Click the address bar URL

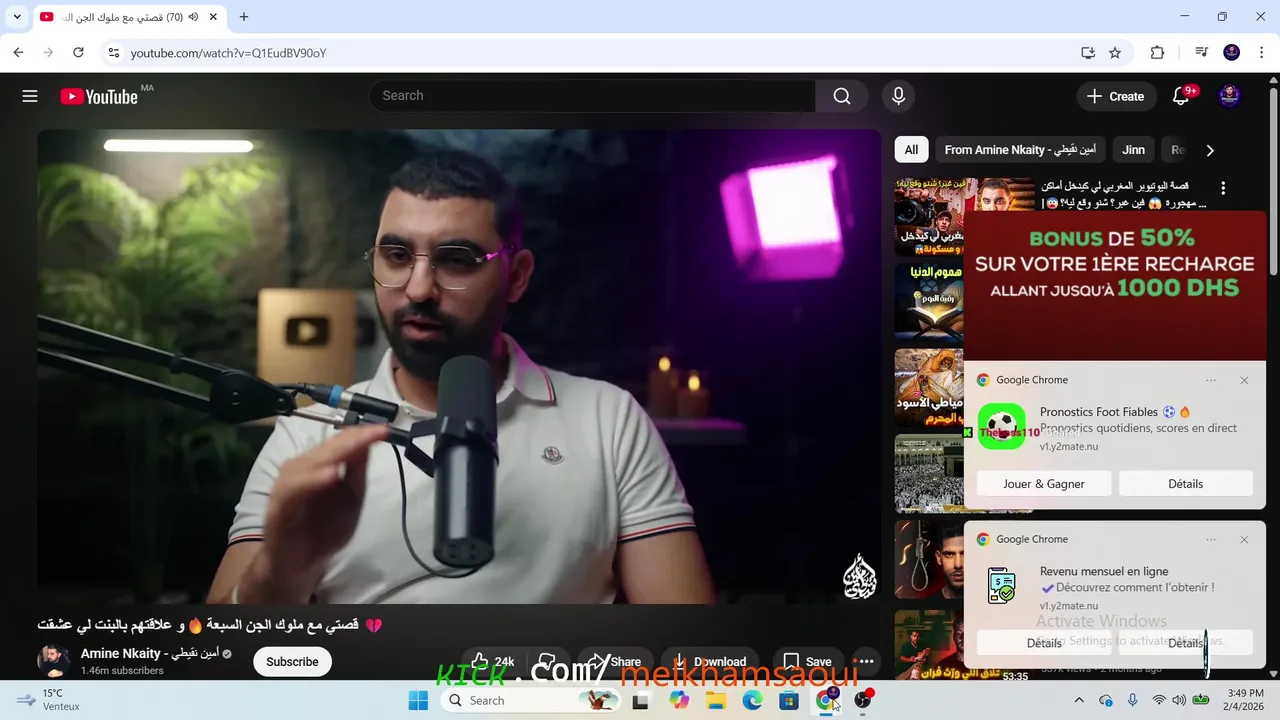click(x=228, y=53)
